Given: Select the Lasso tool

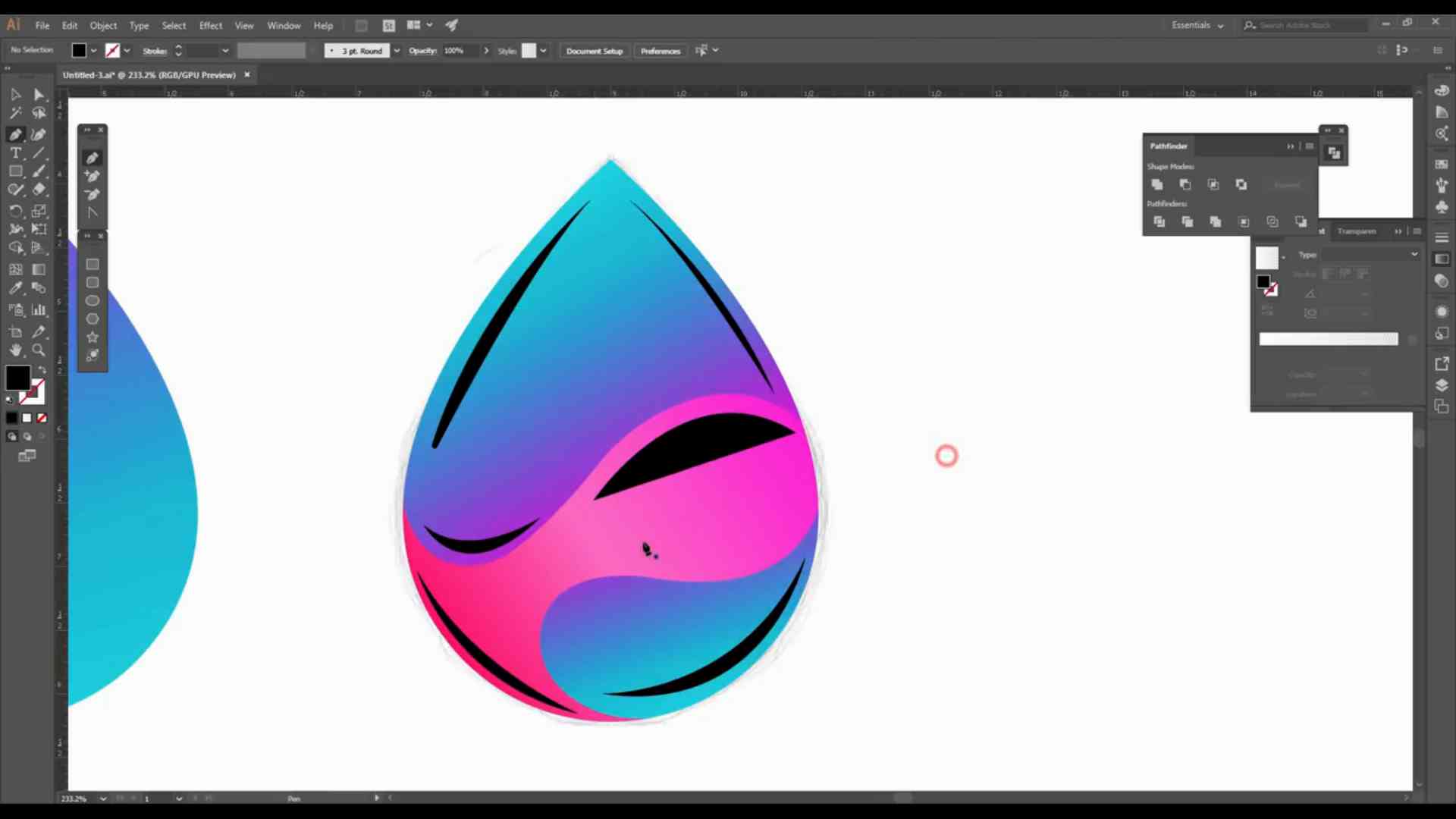Looking at the screenshot, I should 39,113.
